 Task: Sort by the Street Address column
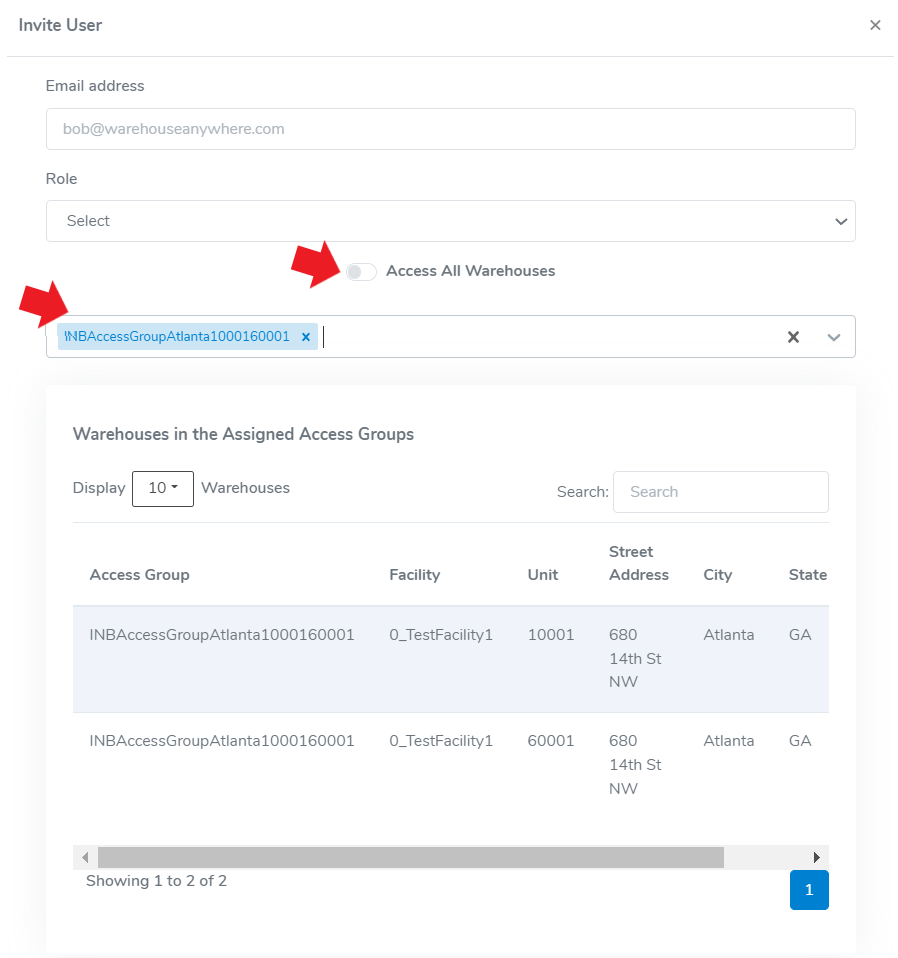point(637,563)
